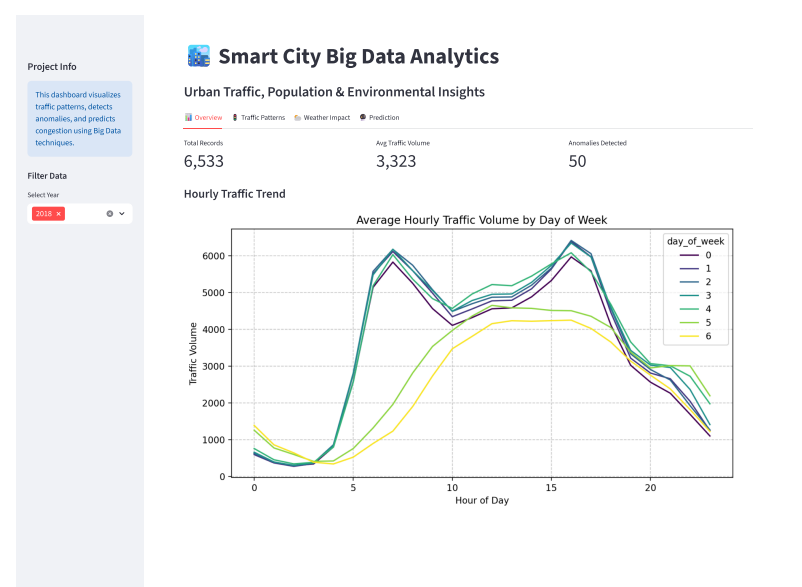Image resolution: width=802 pixels, height=587 pixels.
Task: Click the traffic light icon beside Traffic Patterns
Action: click(x=235, y=117)
